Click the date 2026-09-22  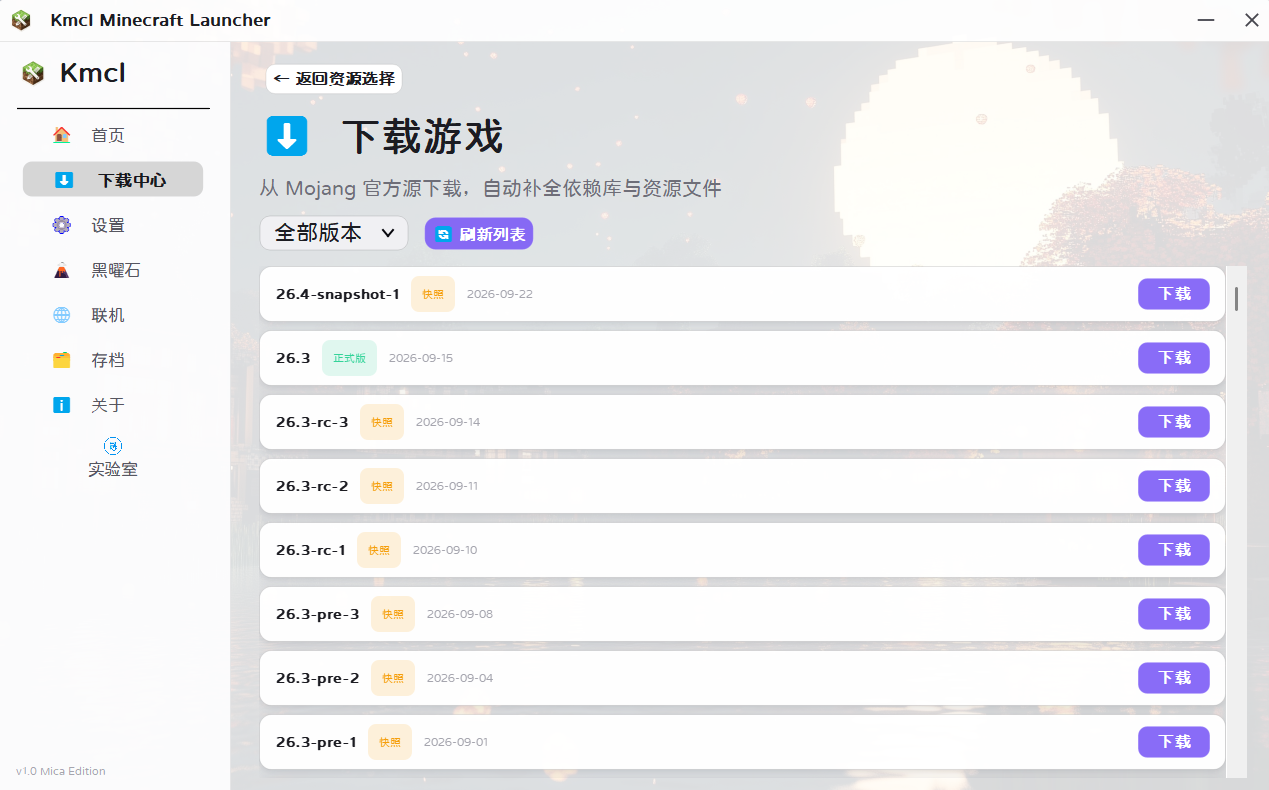pyautogui.click(x=499, y=294)
